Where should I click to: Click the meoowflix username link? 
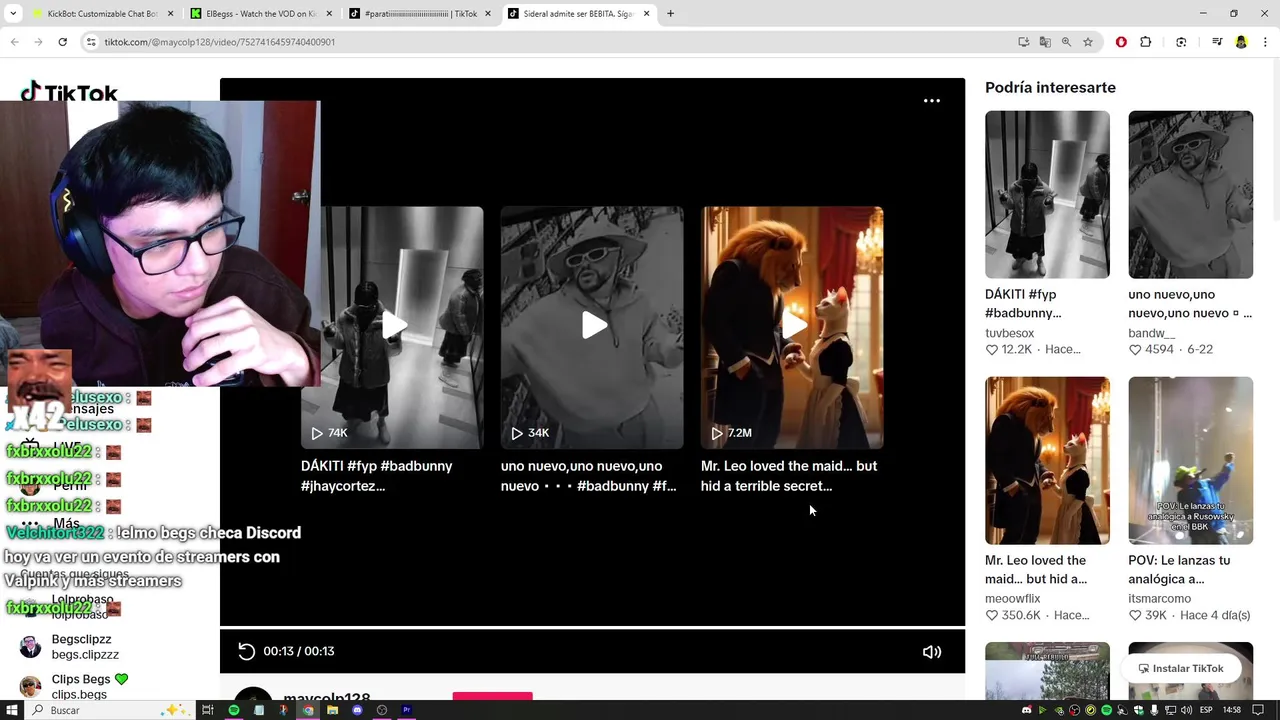click(x=1012, y=598)
